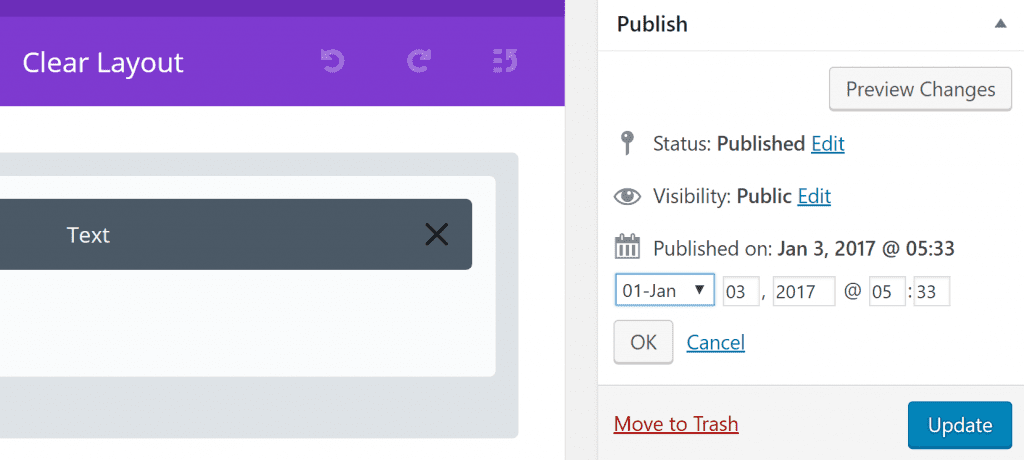Image resolution: width=1024 pixels, height=460 pixels.
Task: Edit the Visibility setting
Action: coord(814,196)
